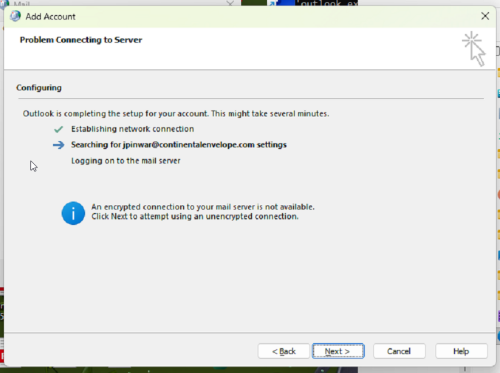The height and width of the screenshot is (373, 500).
Task: Click the 'An encrypted connection...not available' message
Action: (203, 207)
